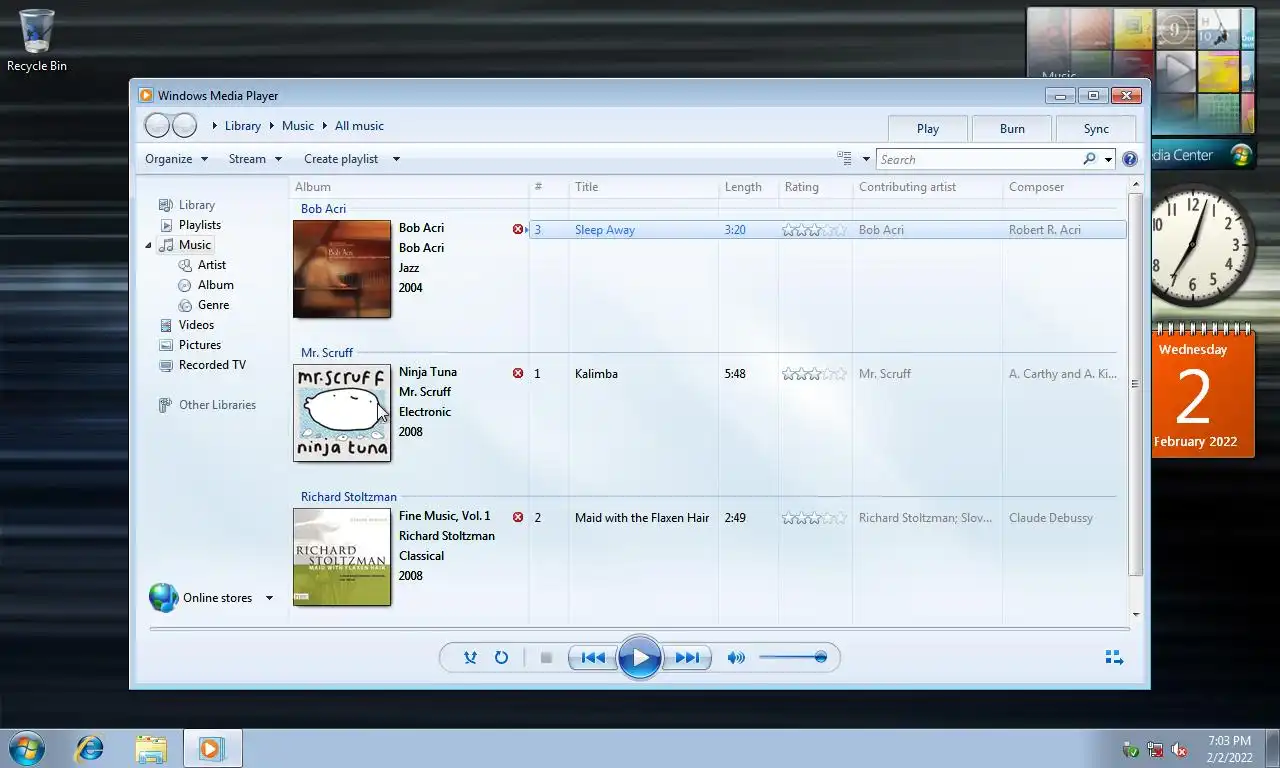This screenshot has width=1280, height=768.
Task: Select Maid with the Flaxen Hair track
Action: pyautogui.click(x=642, y=518)
